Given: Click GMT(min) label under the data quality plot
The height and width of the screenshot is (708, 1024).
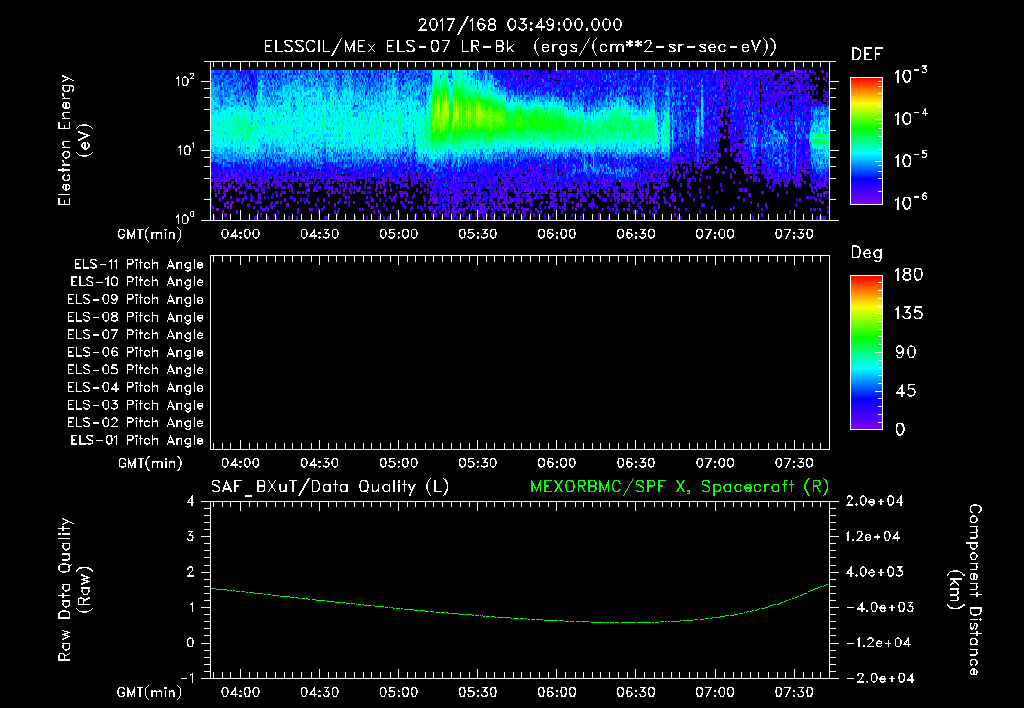Looking at the screenshot, I should click(x=150, y=692).
